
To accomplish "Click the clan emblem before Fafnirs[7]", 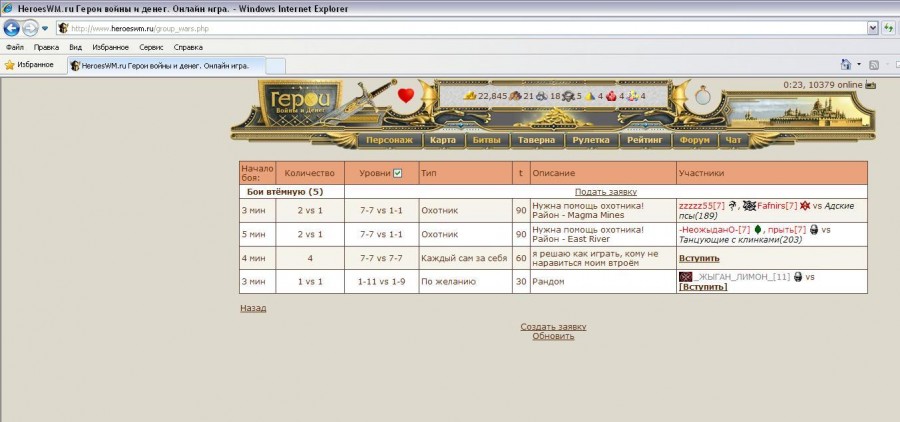I will [x=749, y=206].
